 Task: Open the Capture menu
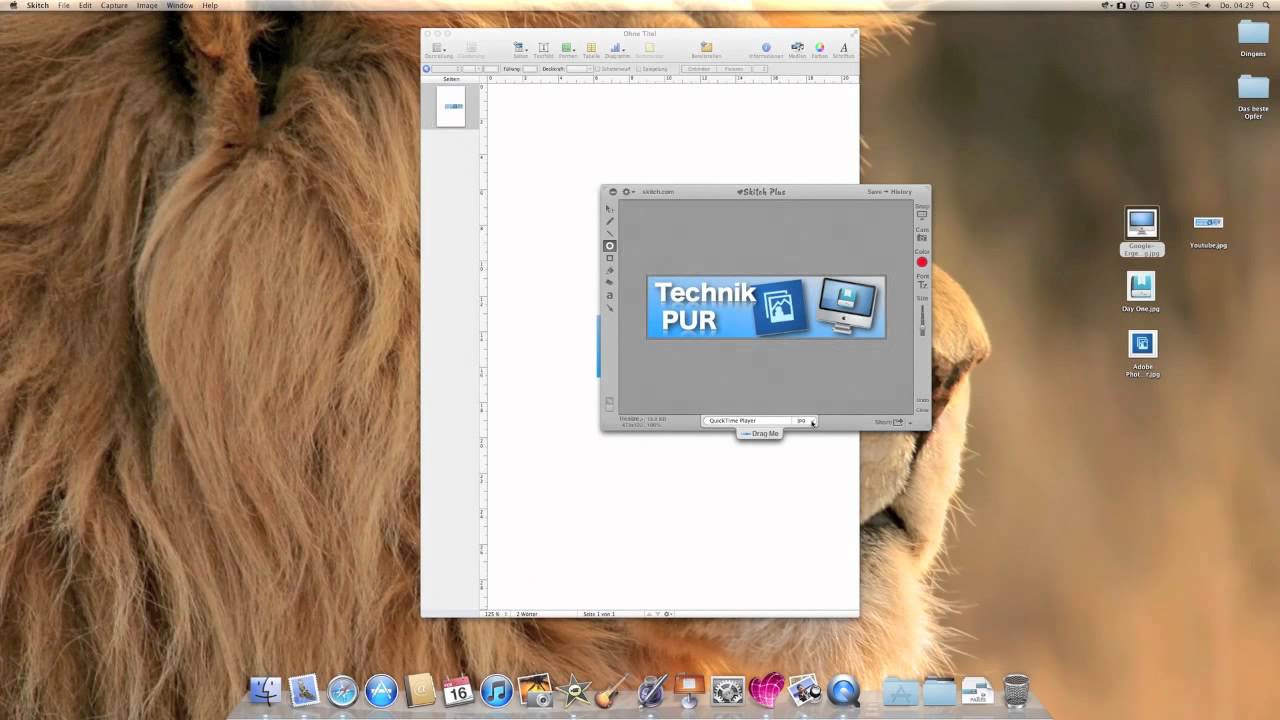[114, 6]
